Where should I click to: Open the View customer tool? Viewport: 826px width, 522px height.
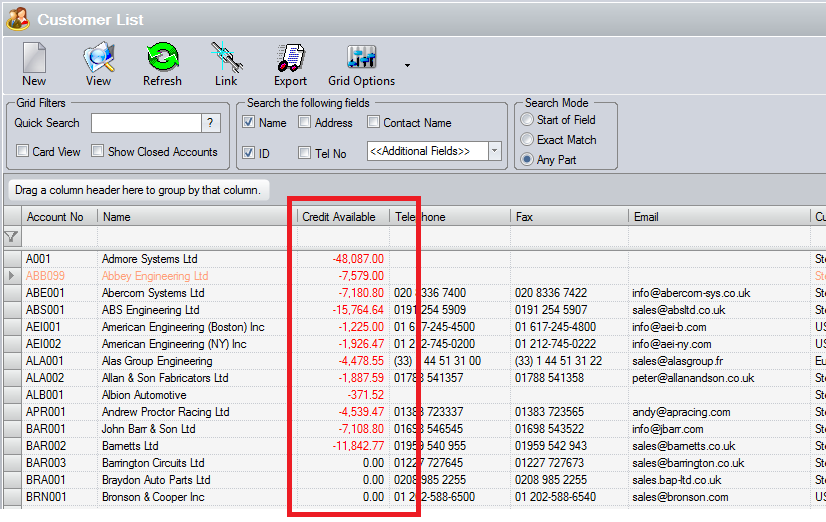click(98, 64)
